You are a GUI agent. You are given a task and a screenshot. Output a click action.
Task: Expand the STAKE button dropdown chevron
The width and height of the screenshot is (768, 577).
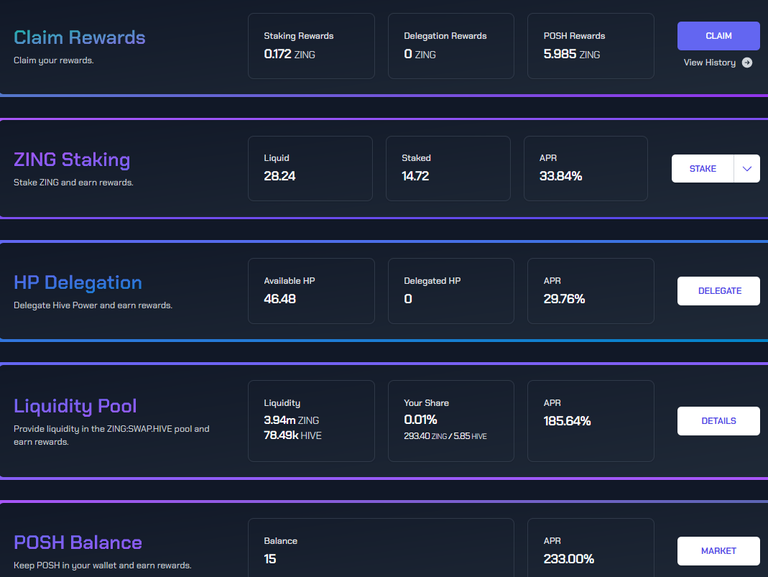[747, 168]
